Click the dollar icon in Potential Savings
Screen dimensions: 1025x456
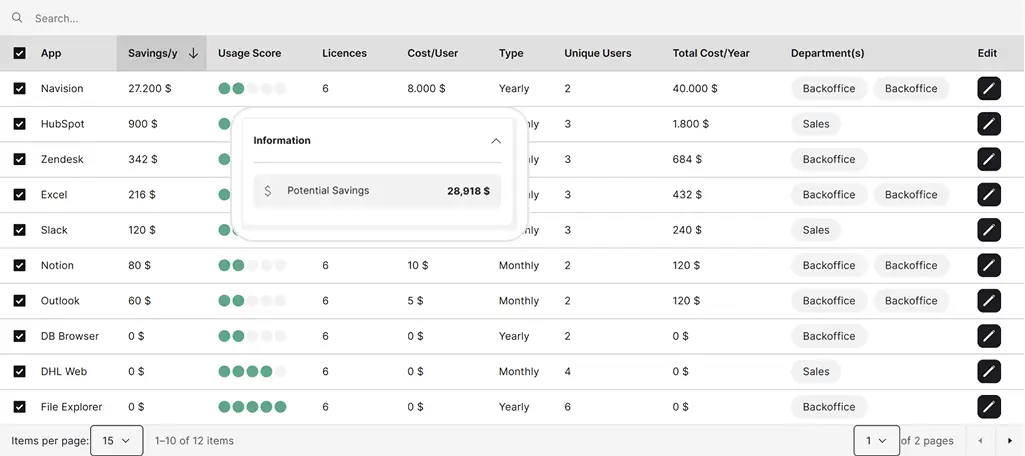[267, 191]
